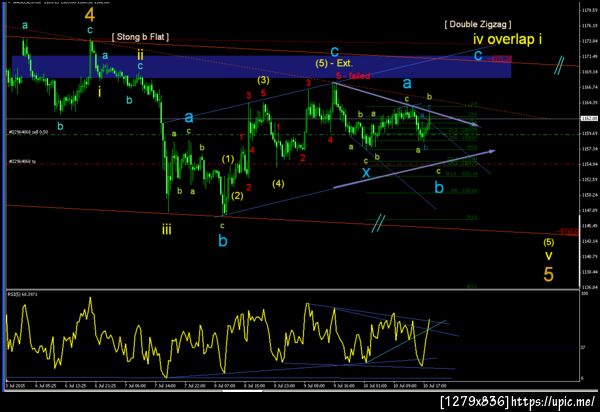Click the yellow '(2)' wave label
The width and height of the screenshot is (600, 412).
click(237, 196)
